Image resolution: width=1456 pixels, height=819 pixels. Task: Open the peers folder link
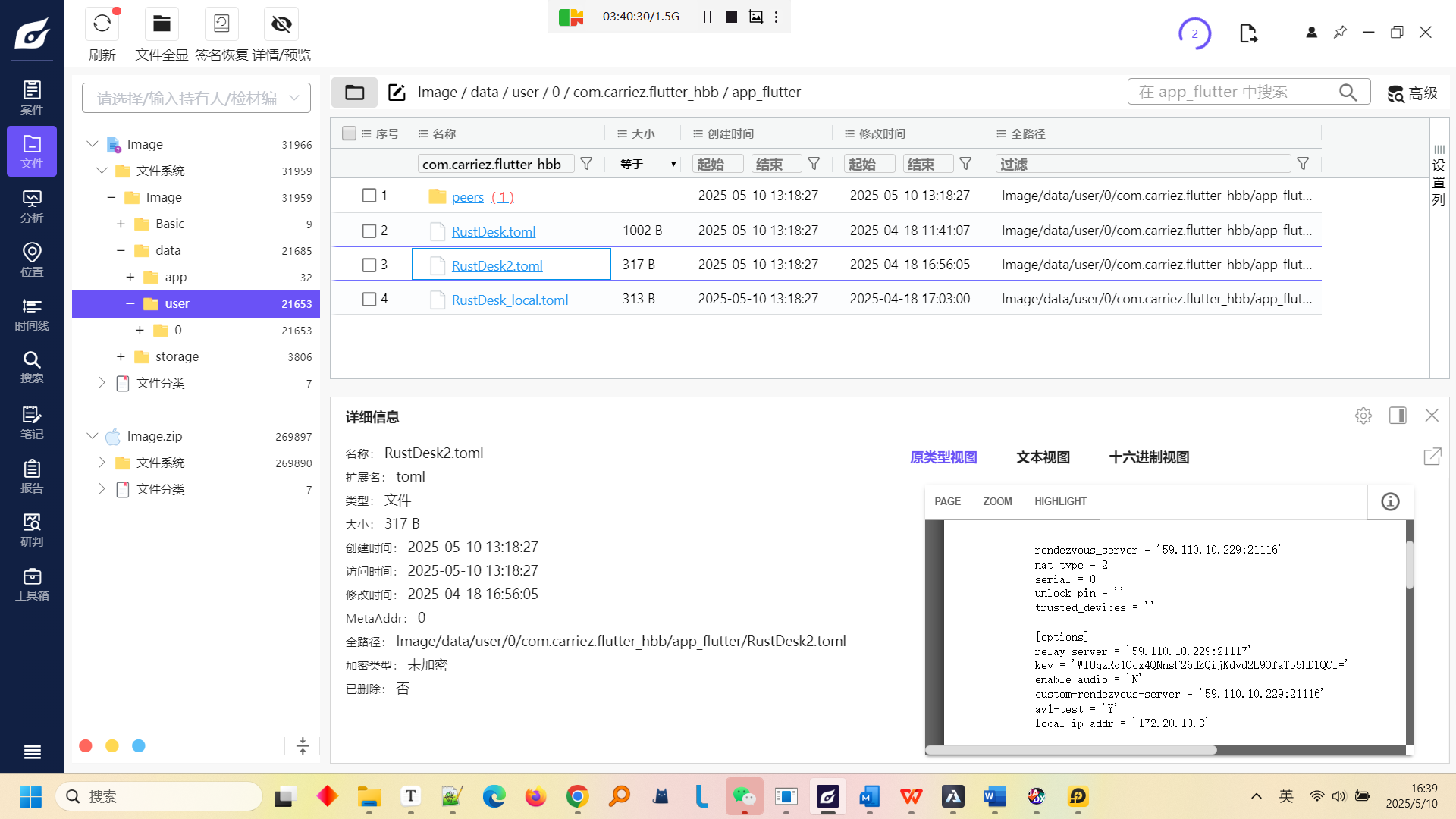pos(467,197)
